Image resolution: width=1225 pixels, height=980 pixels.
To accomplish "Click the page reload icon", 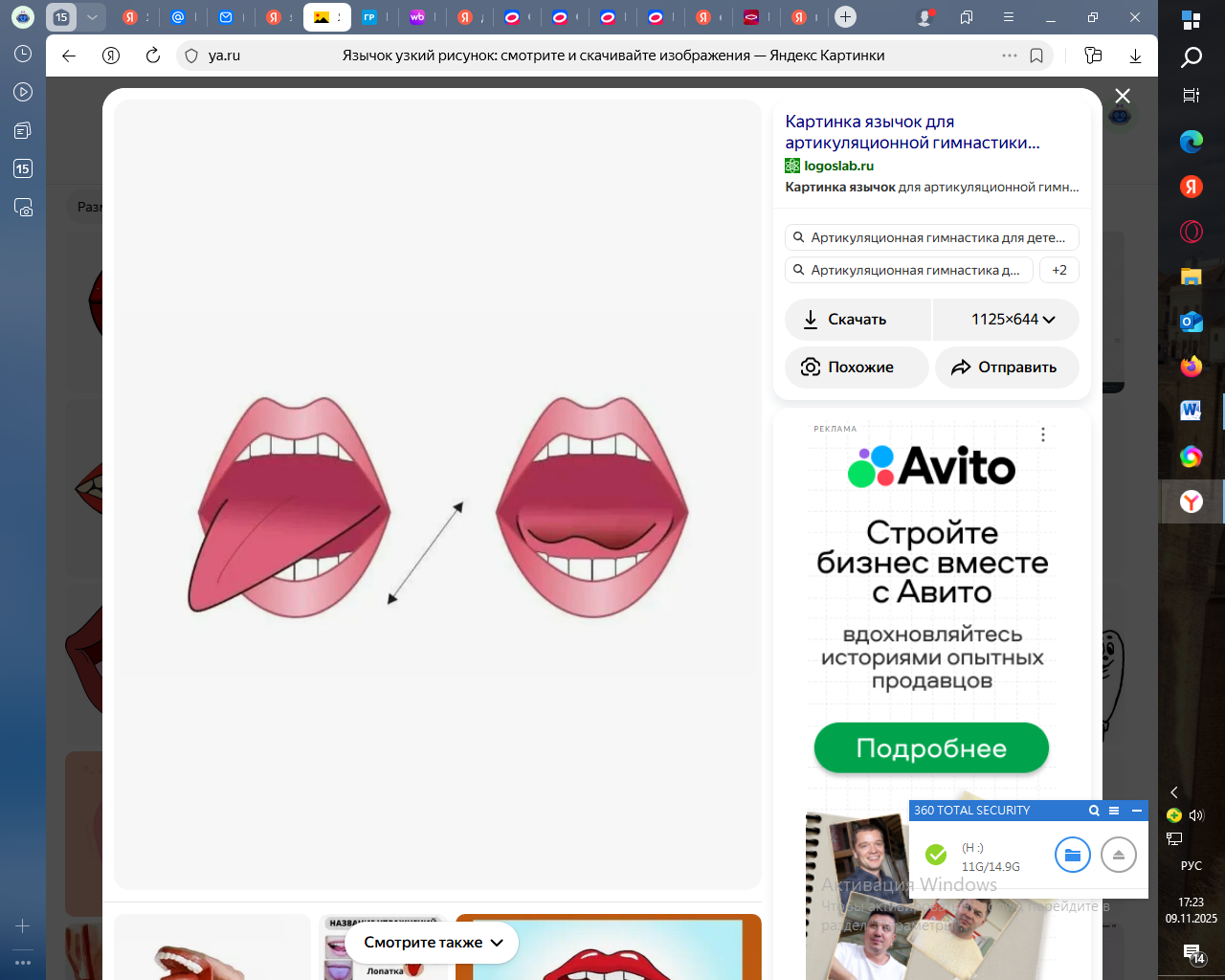I will 153,56.
